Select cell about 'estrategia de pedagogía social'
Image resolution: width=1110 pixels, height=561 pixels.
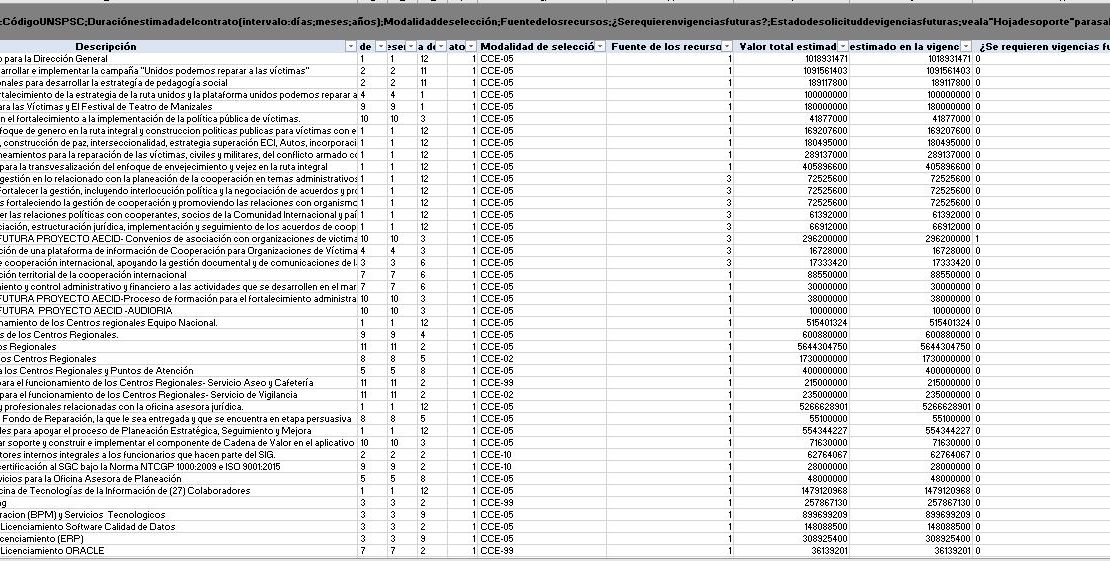178,83
